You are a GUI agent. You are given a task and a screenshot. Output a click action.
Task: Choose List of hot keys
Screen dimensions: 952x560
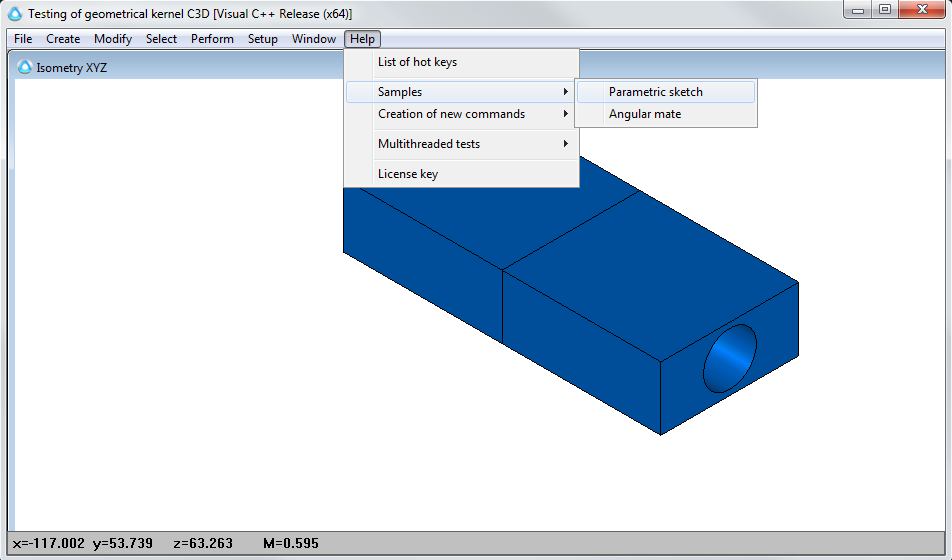(461, 62)
